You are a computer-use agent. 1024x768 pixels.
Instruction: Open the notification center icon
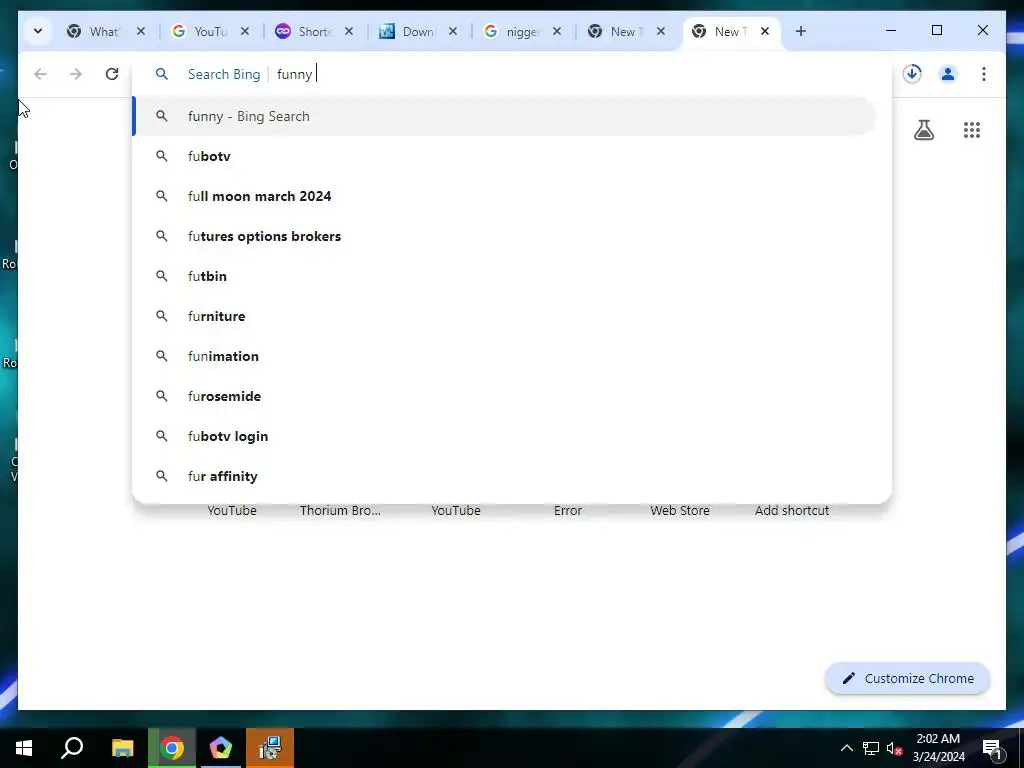click(x=993, y=748)
